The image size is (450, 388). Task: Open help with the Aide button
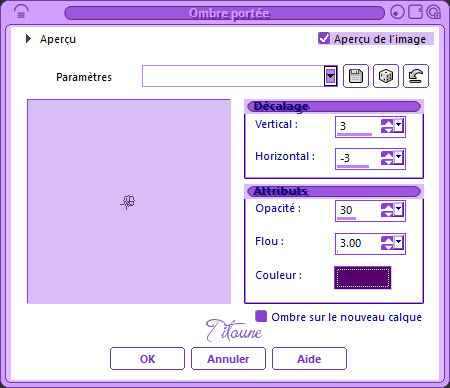point(309,359)
